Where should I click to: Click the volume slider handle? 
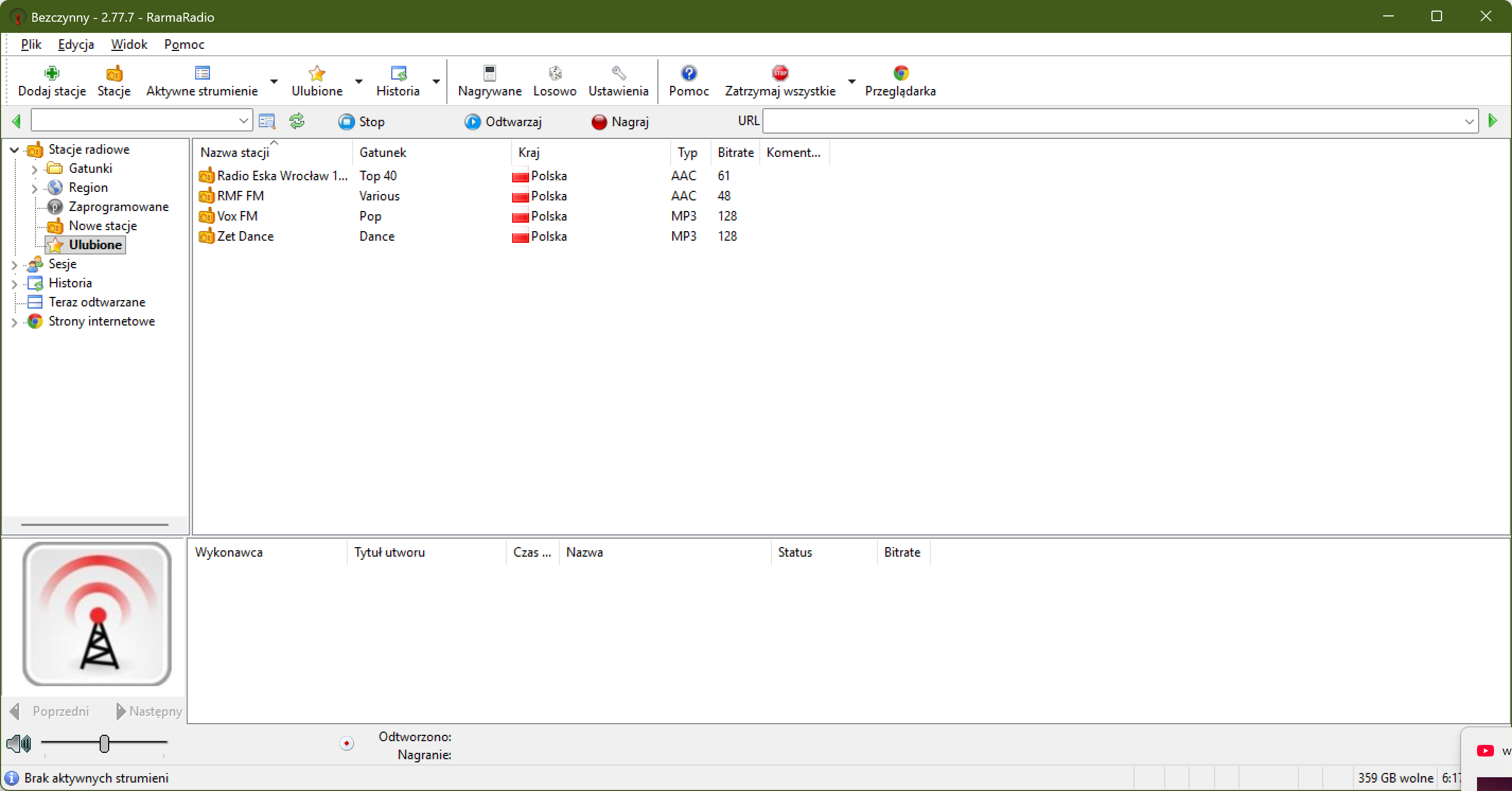[x=104, y=743]
